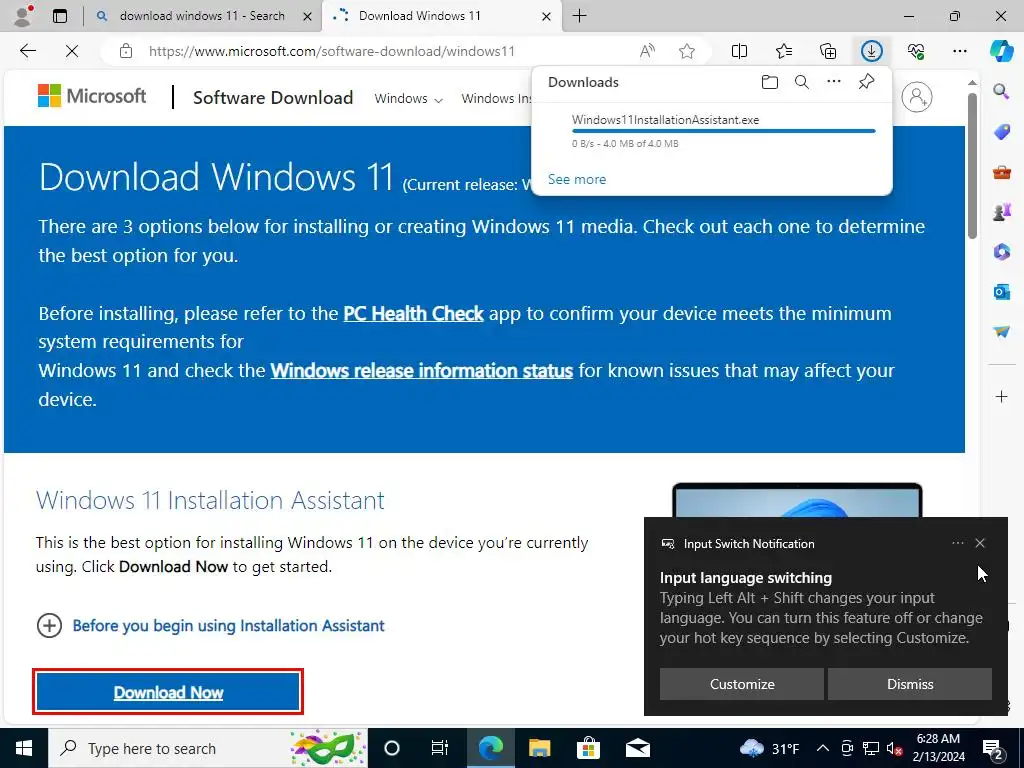Add this page to favorites star

(686, 51)
